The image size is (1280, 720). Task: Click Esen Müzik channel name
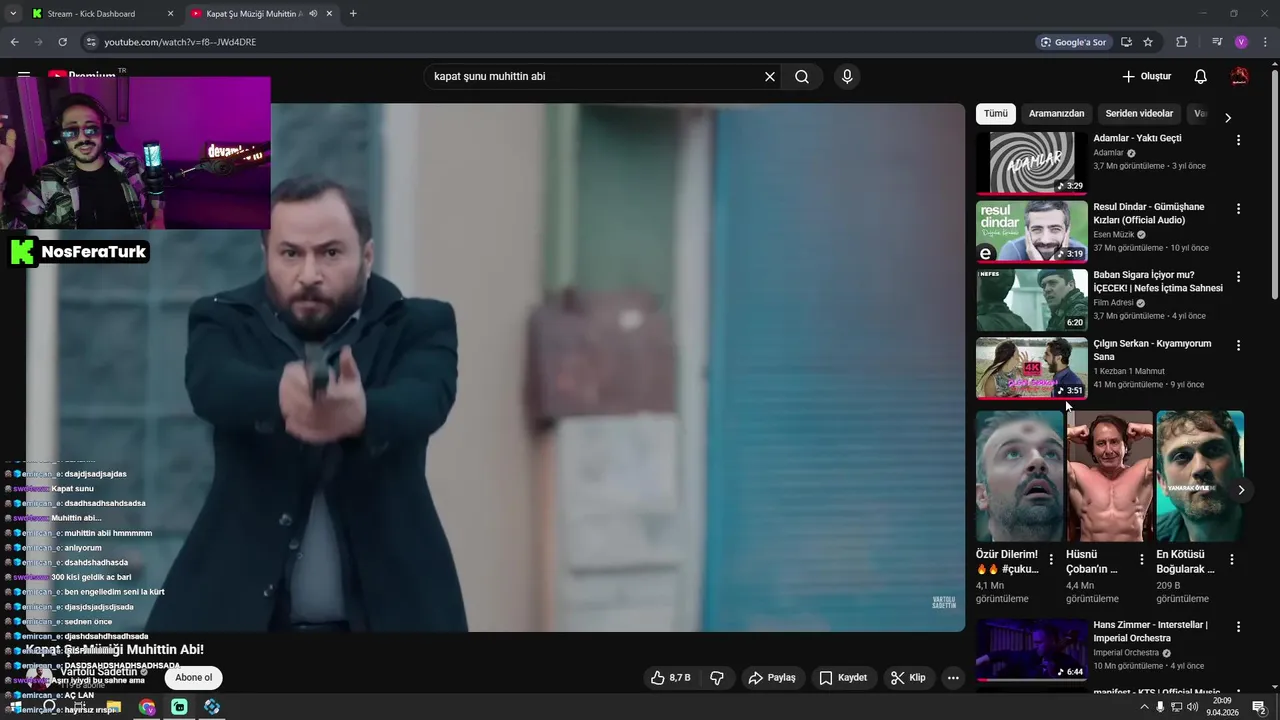coord(1113,235)
